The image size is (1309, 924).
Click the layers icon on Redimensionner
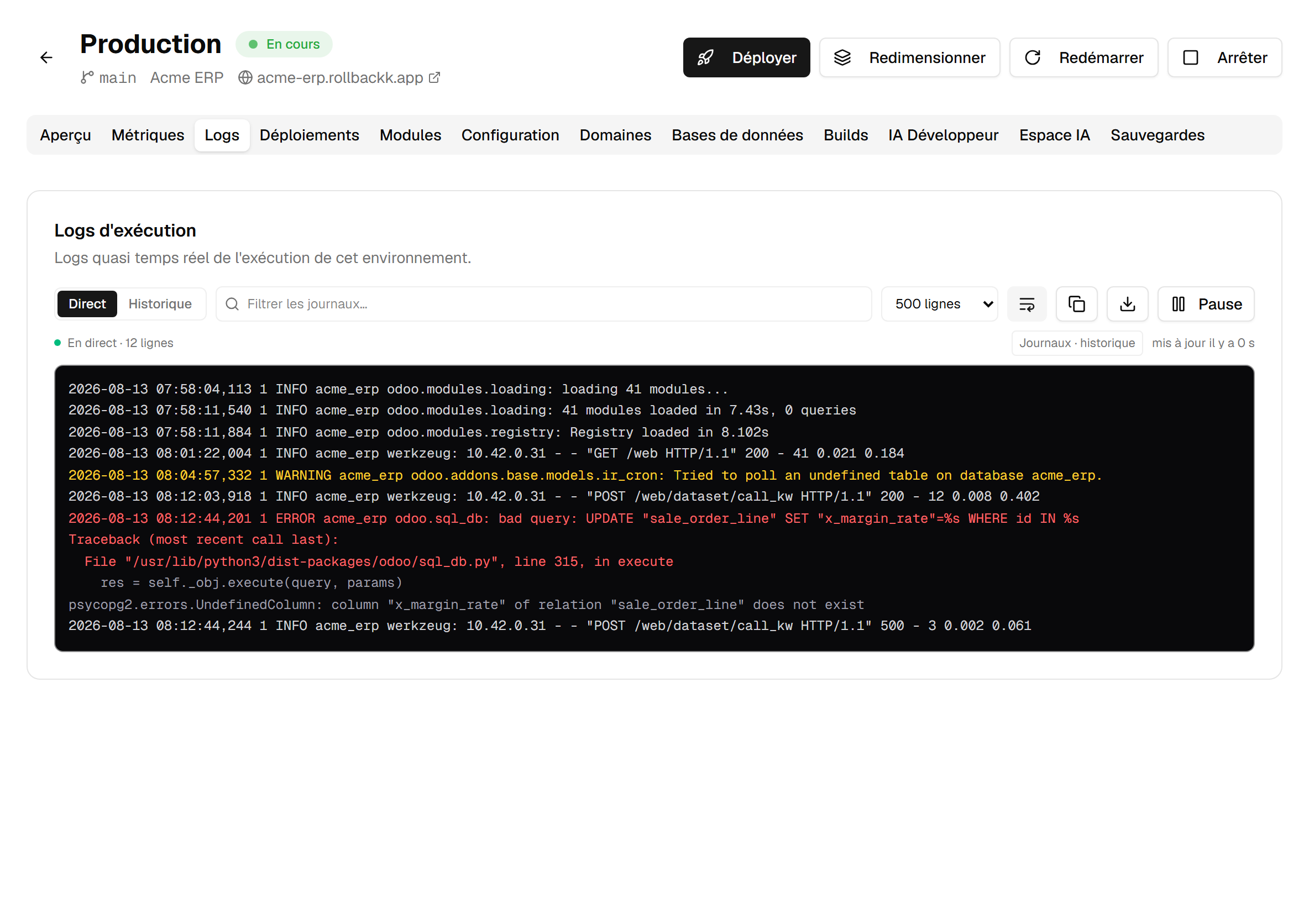[842, 57]
